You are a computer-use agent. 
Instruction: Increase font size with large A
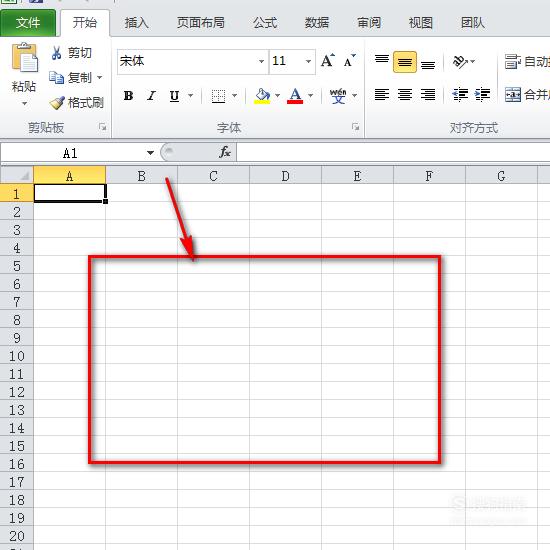[x=328, y=61]
